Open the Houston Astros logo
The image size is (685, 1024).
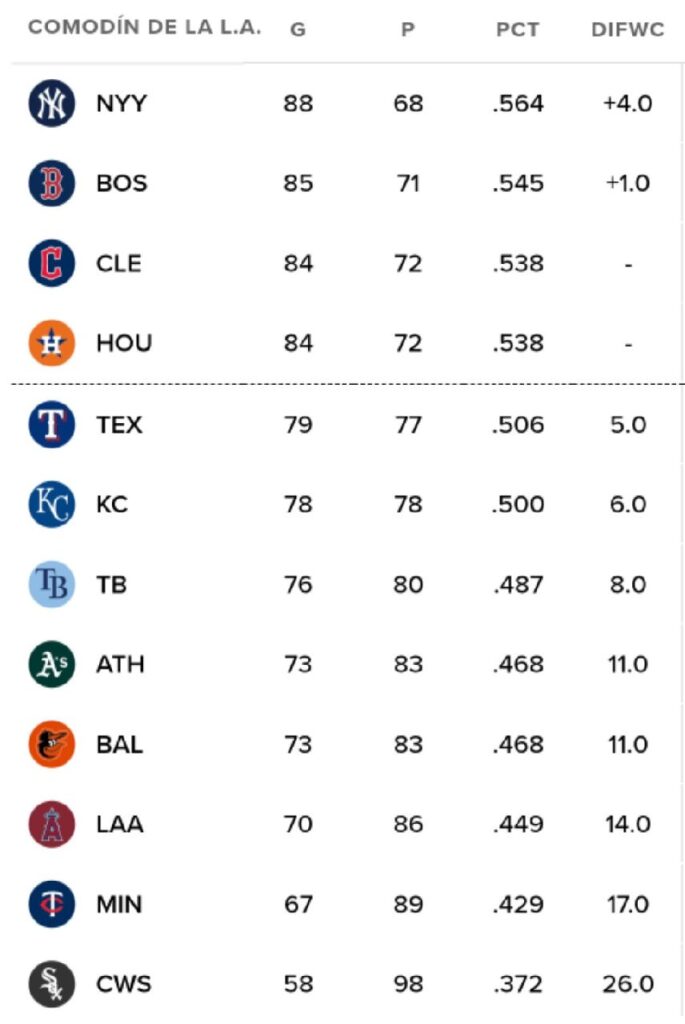52,344
